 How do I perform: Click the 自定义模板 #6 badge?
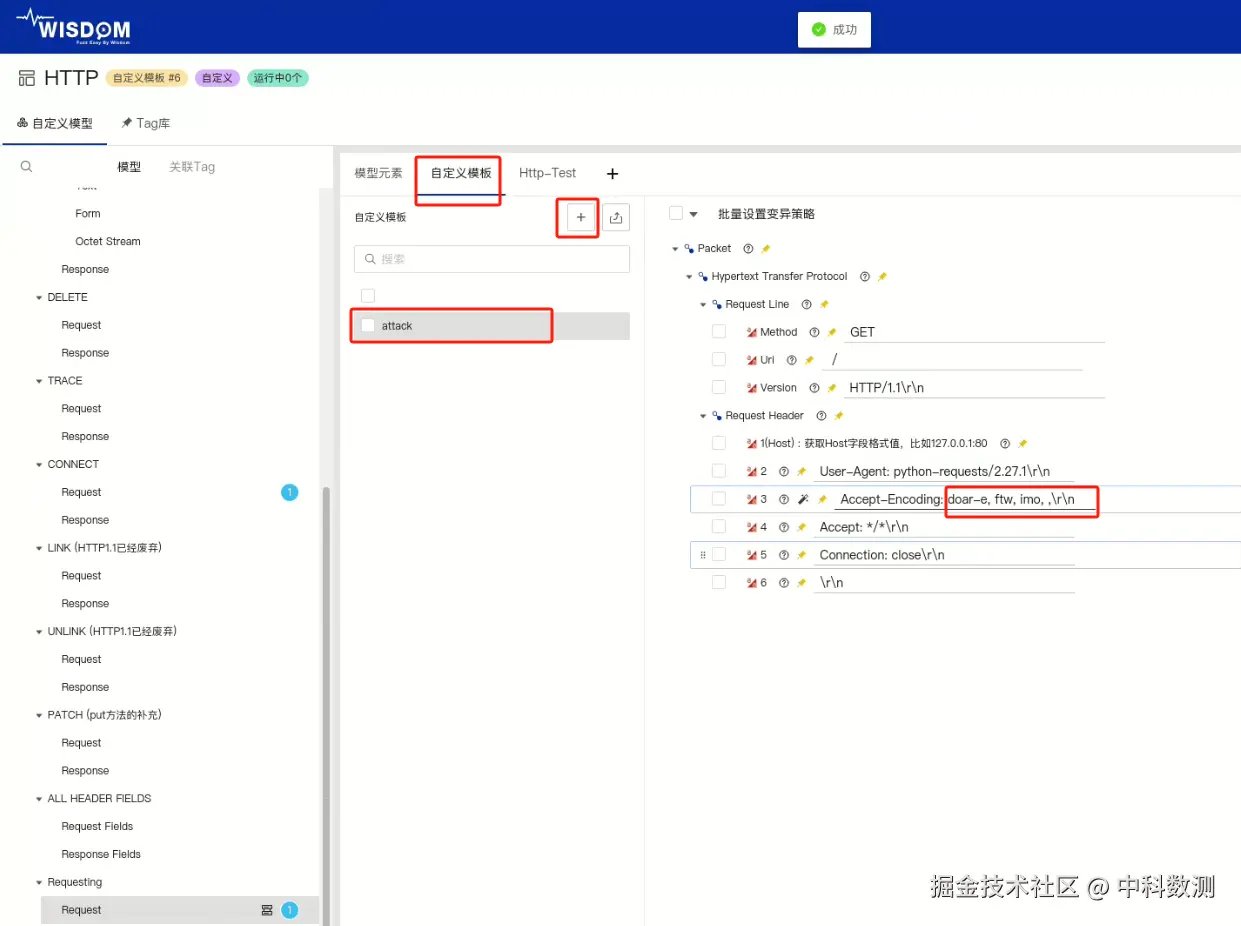[x=147, y=78]
